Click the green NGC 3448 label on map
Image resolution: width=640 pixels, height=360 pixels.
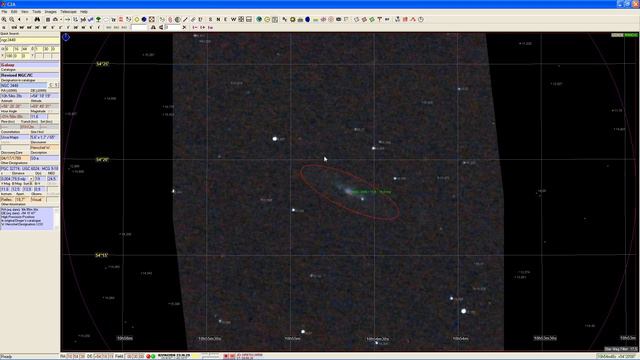click(371, 191)
